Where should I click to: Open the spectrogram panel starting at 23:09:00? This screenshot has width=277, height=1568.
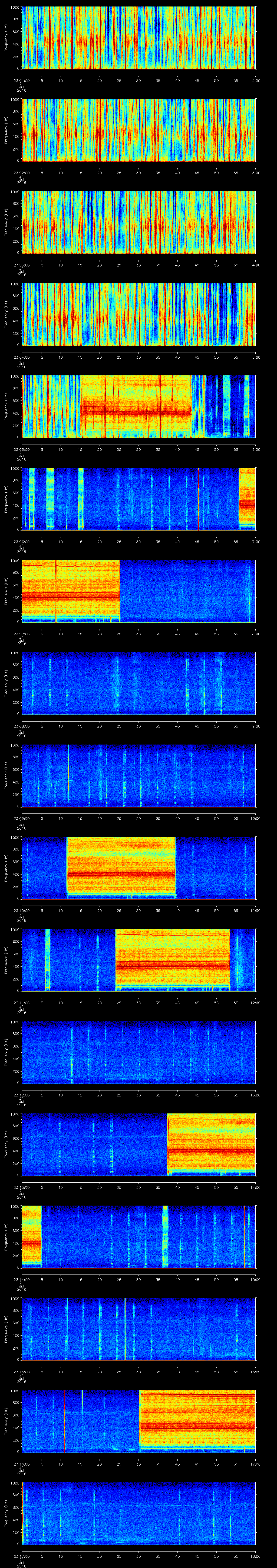click(138, 775)
